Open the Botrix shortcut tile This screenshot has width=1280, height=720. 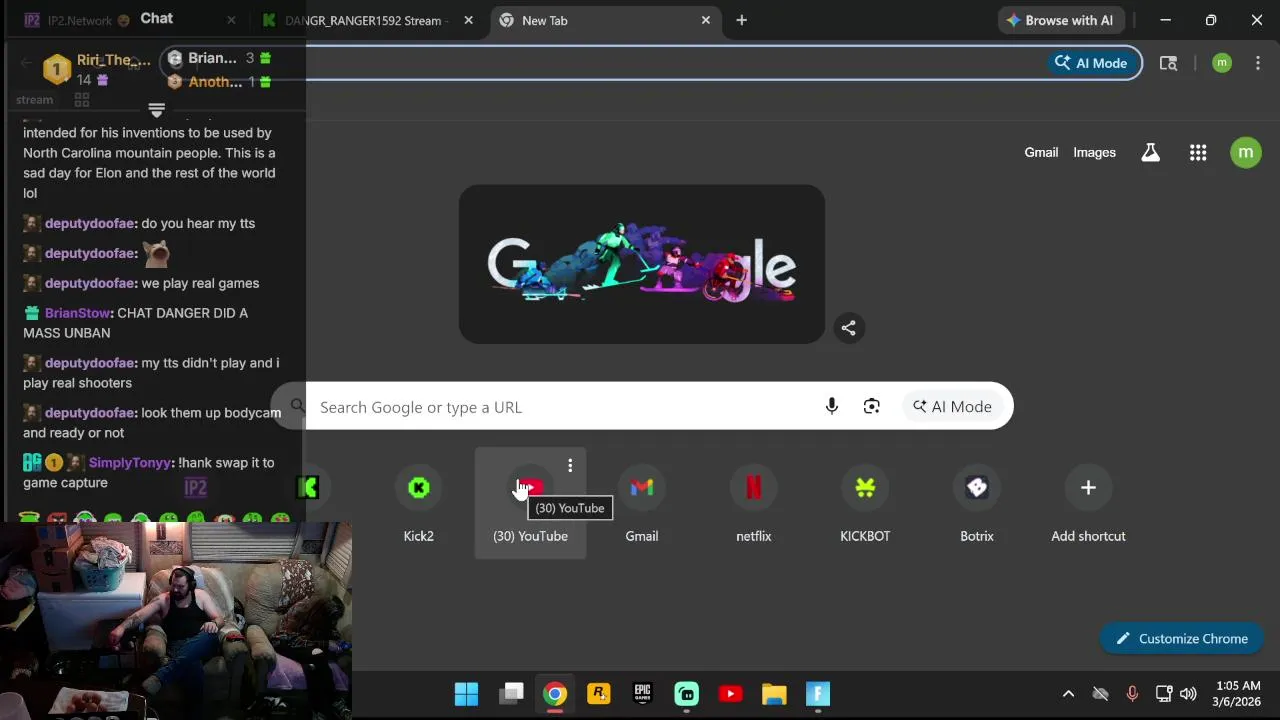pyautogui.click(x=977, y=503)
